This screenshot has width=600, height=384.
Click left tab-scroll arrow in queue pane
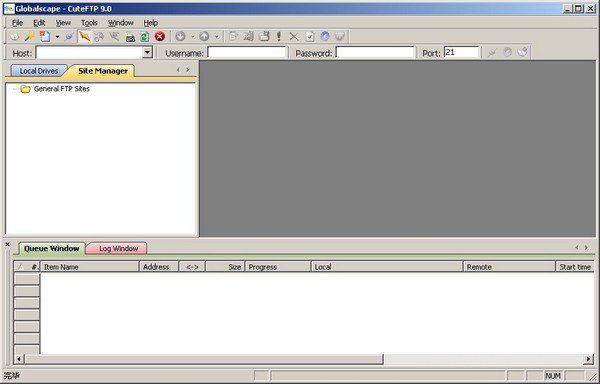[x=577, y=248]
